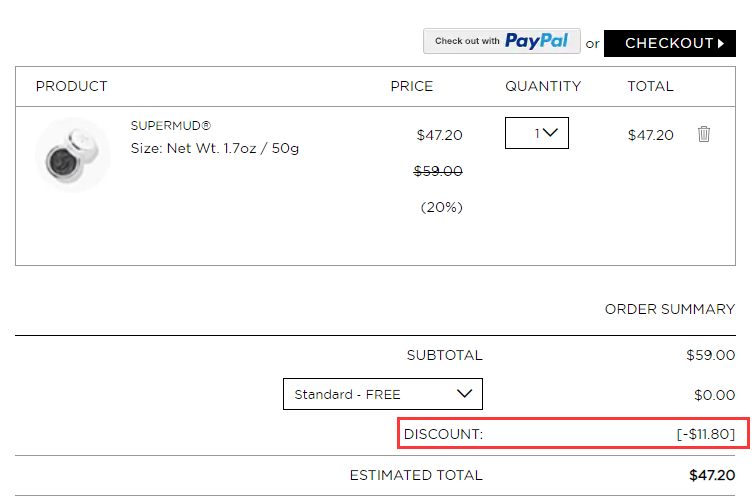Click the (20%) discount percentage label
Image resolution: width=756 pixels, height=501 pixels.
tap(442, 207)
